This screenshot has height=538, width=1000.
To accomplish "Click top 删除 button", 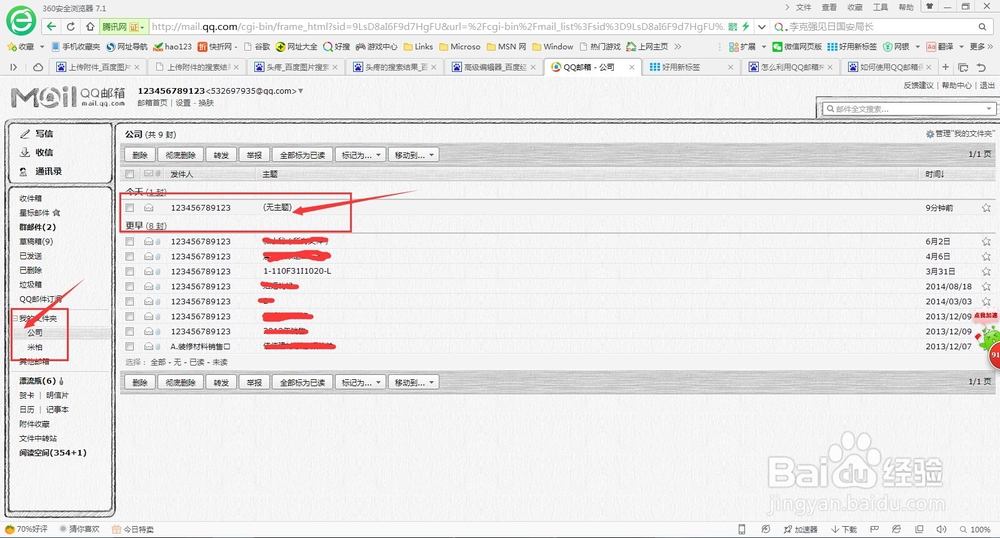I will coord(140,155).
